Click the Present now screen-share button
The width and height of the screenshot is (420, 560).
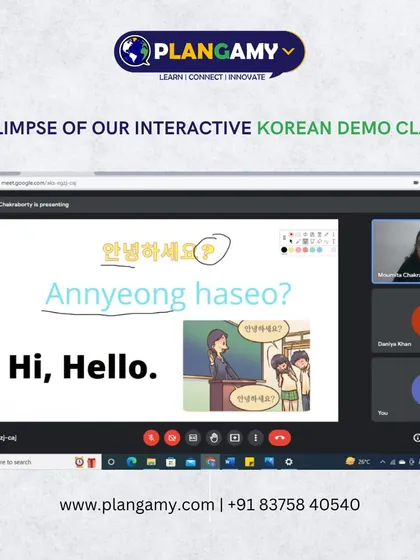(235, 438)
